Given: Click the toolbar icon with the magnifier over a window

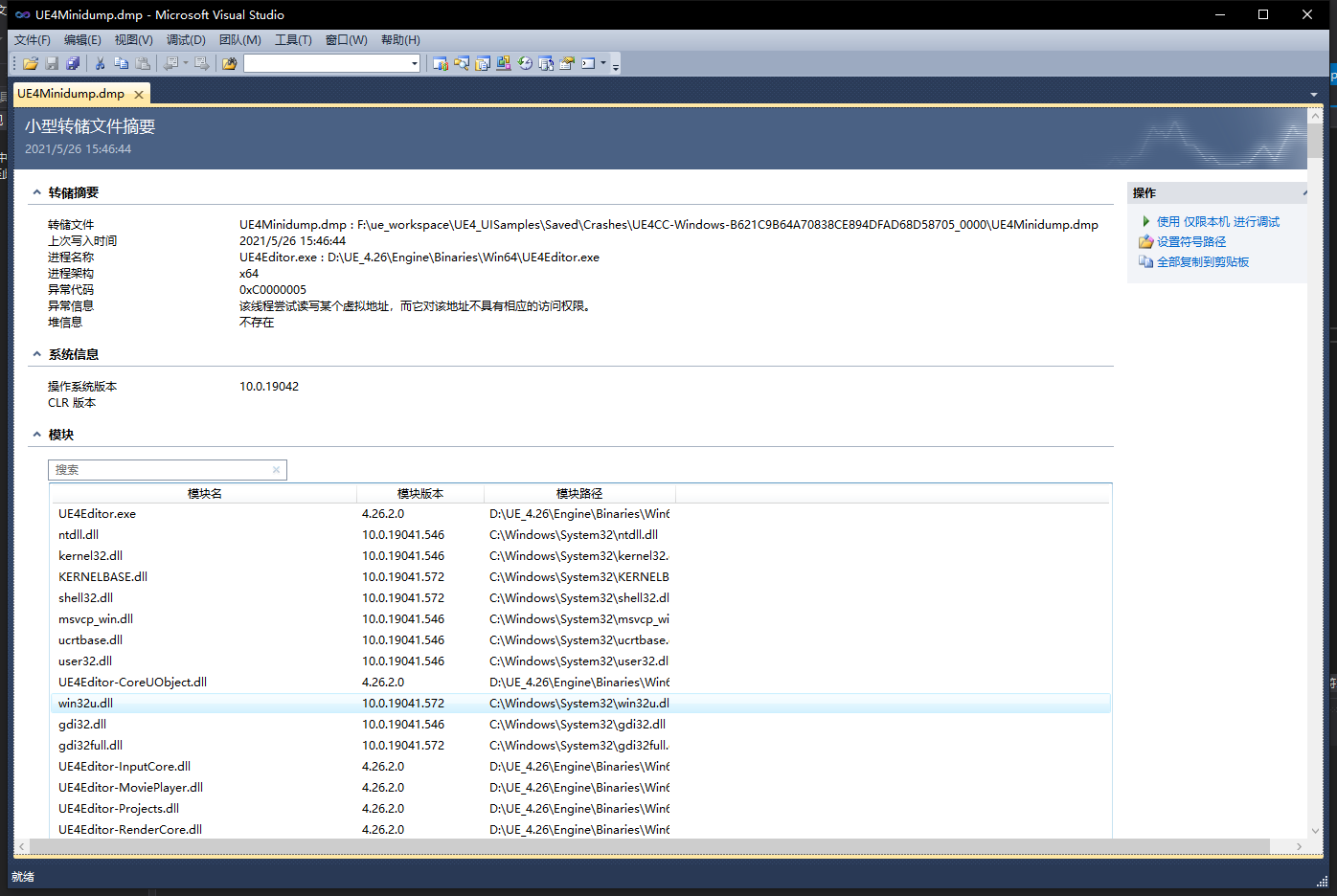Looking at the screenshot, I should click(x=462, y=63).
